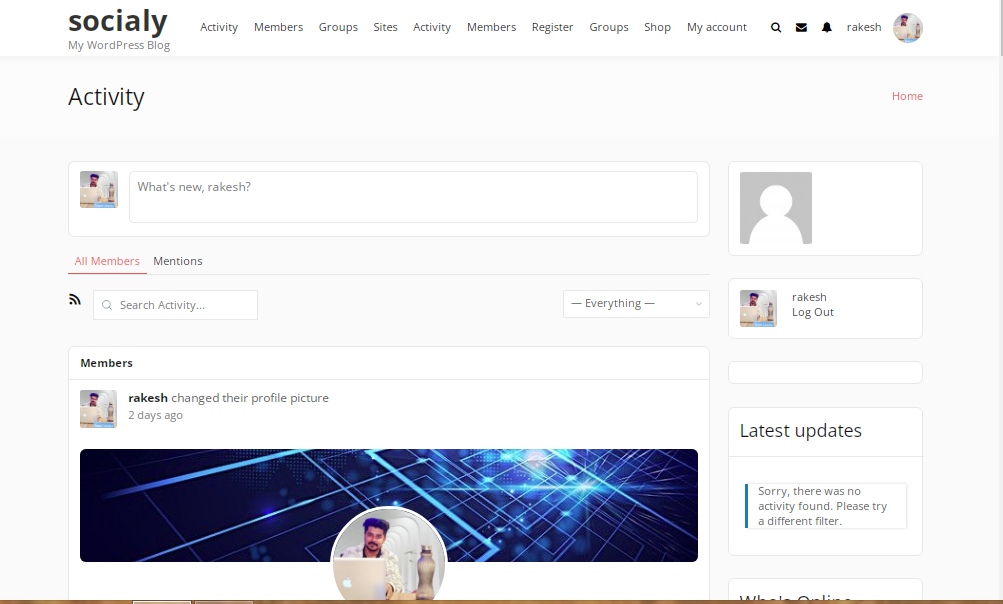
Task: Open Shop from the navigation menu
Action: coord(657,27)
